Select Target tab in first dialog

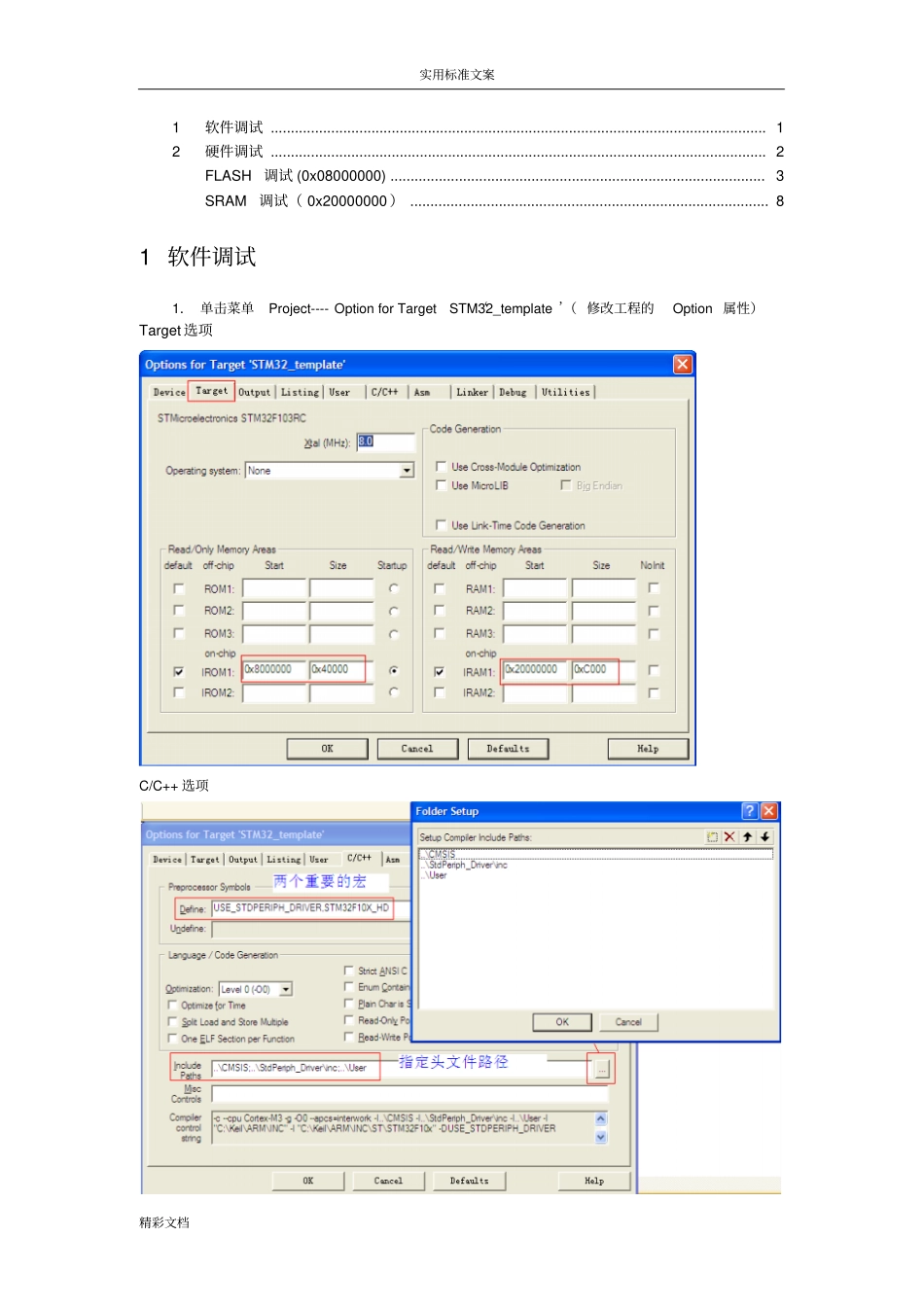pyautogui.click(x=211, y=391)
